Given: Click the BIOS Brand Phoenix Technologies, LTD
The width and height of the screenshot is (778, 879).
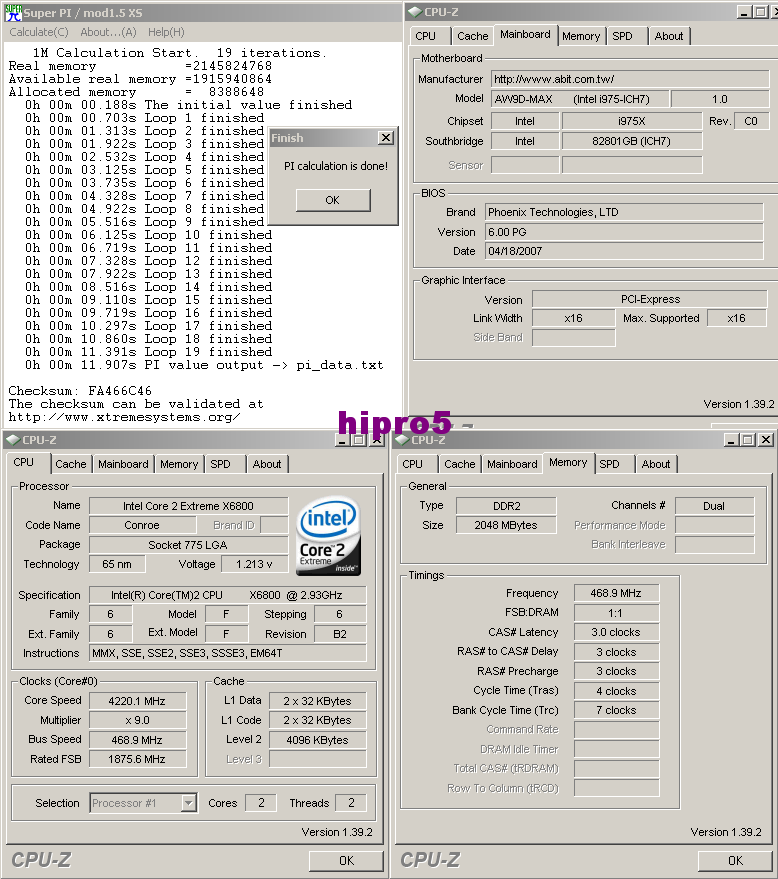Looking at the screenshot, I should (624, 212).
